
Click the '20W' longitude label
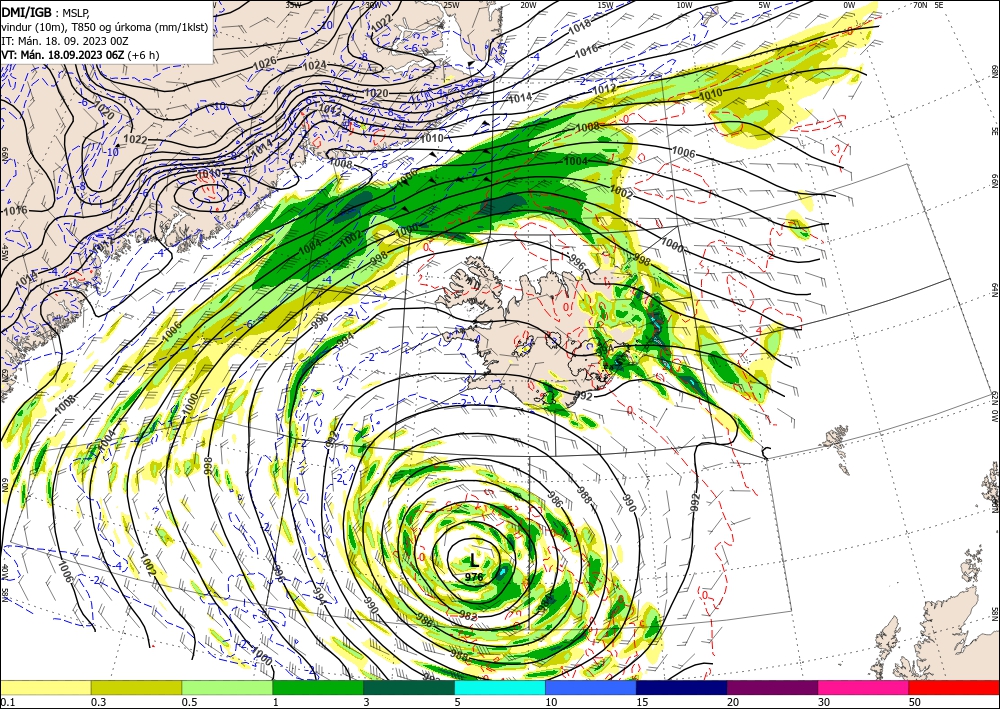[528, 4]
